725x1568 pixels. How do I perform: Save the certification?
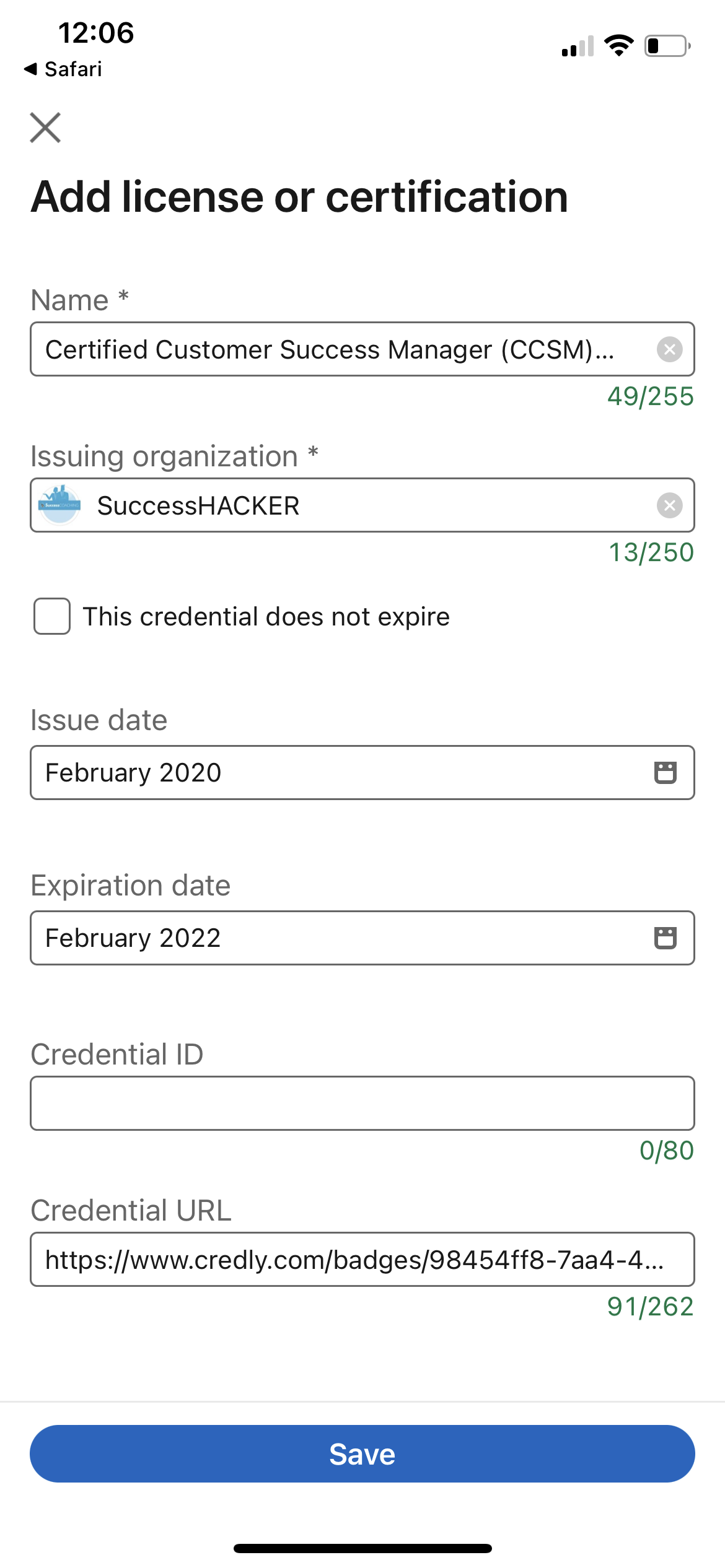[362, 1453]
